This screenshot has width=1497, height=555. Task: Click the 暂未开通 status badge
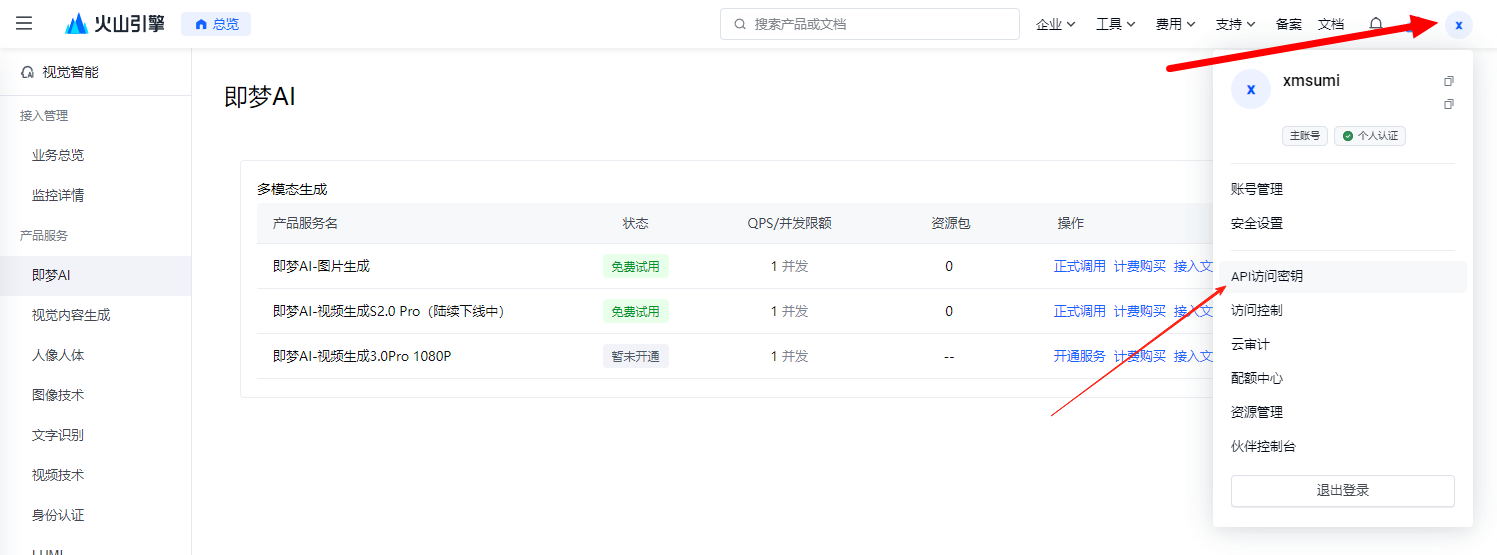tap(636, 356)
